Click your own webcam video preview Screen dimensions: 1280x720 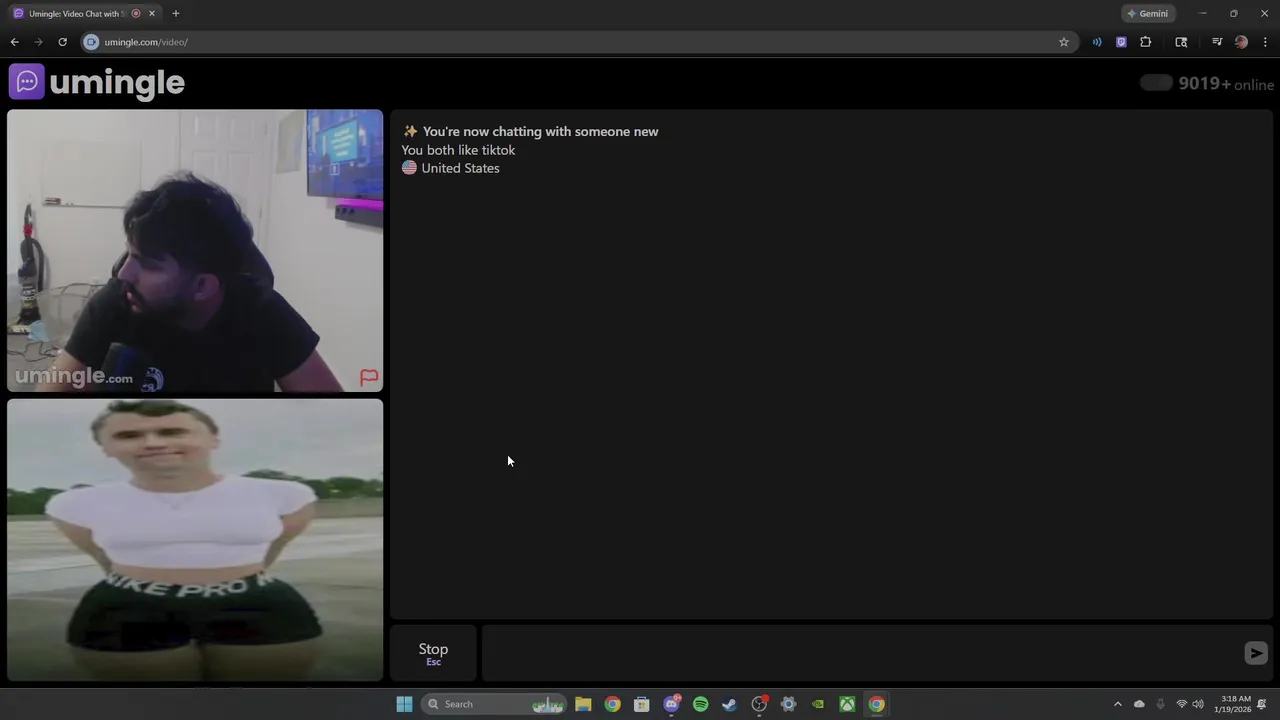(x=195, y=540)
